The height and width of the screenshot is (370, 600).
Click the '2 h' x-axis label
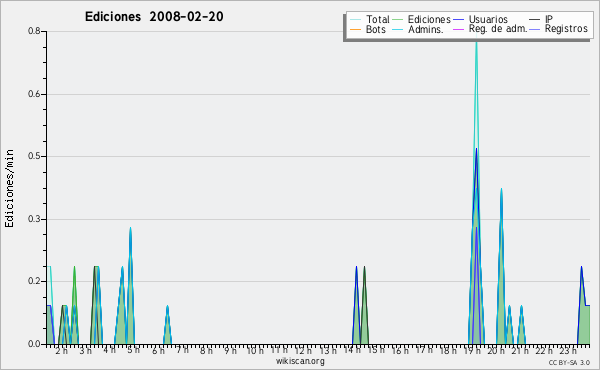point(61,351)
